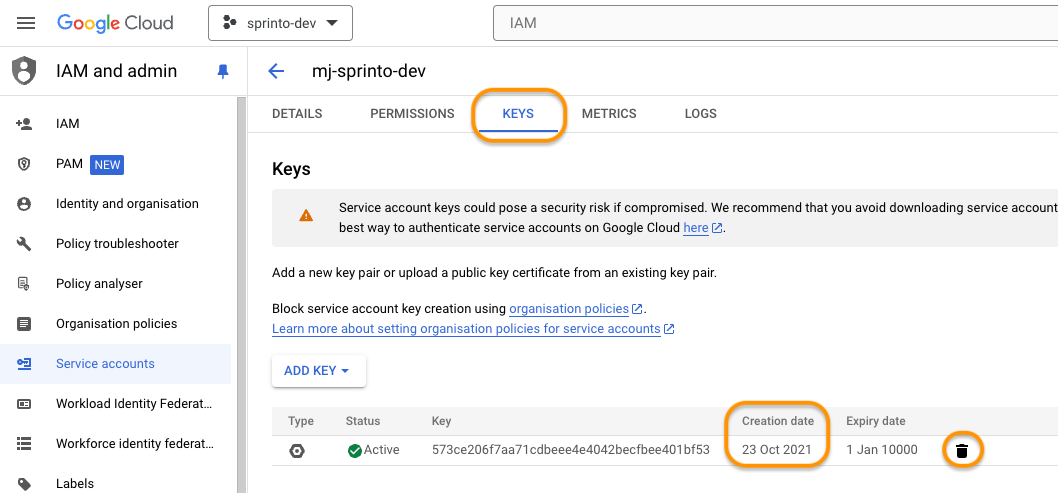This screenshot has height=493, width=1058.
Task: Switch to the Keys tab
Action: (x=518, y=114)
